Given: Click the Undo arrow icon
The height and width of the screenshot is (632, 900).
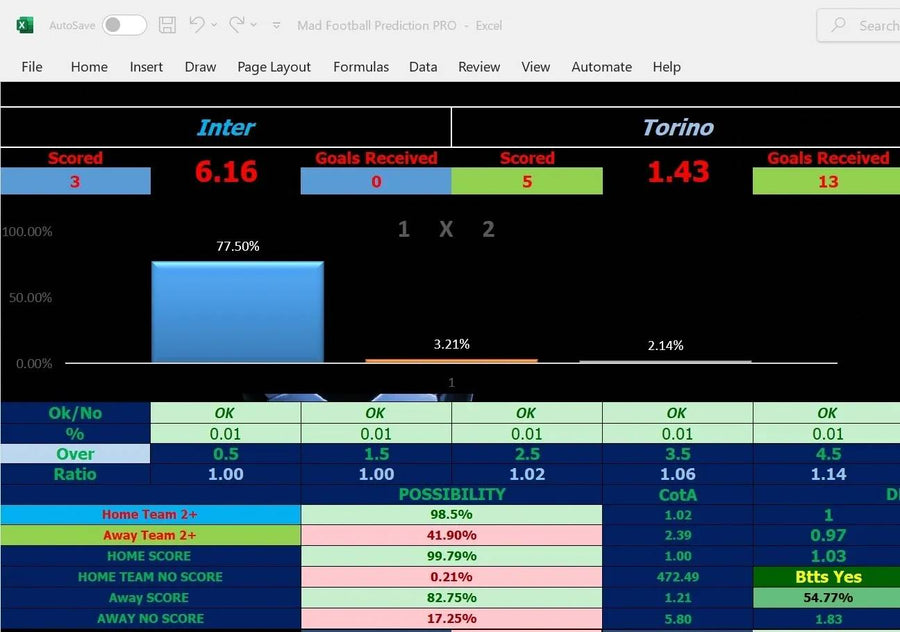Looking at the screenshot, I should tap(197, 25).
